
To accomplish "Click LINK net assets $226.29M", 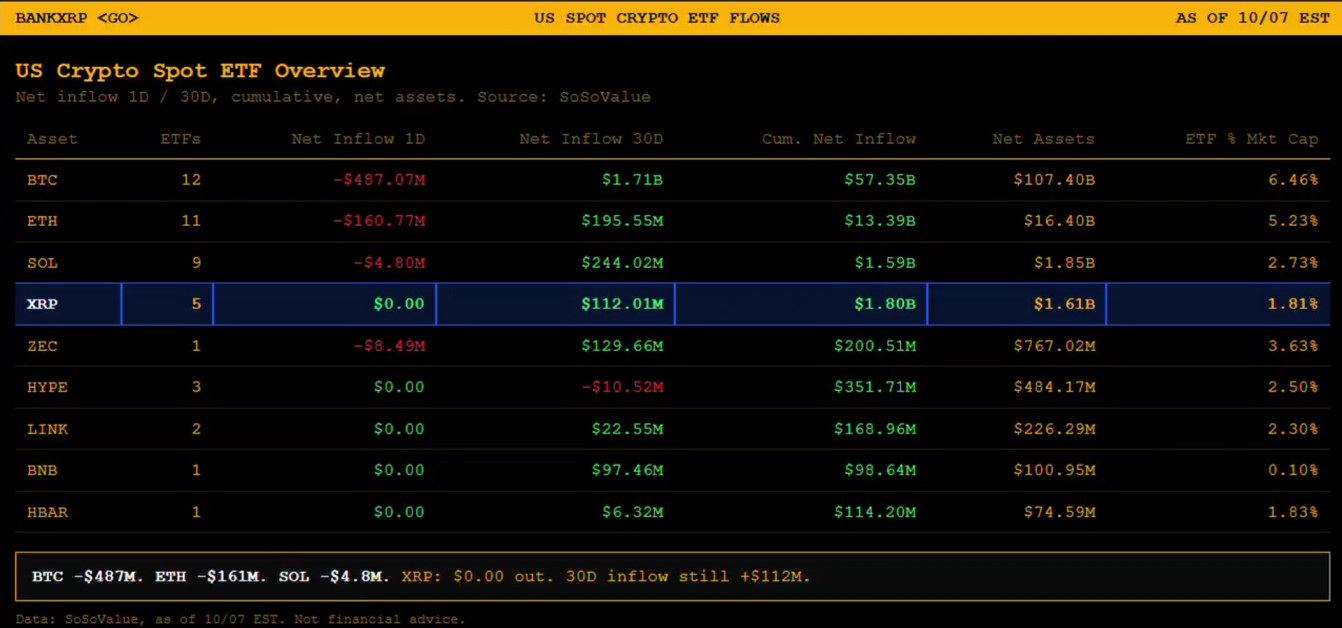I will tap(1053, 429).
